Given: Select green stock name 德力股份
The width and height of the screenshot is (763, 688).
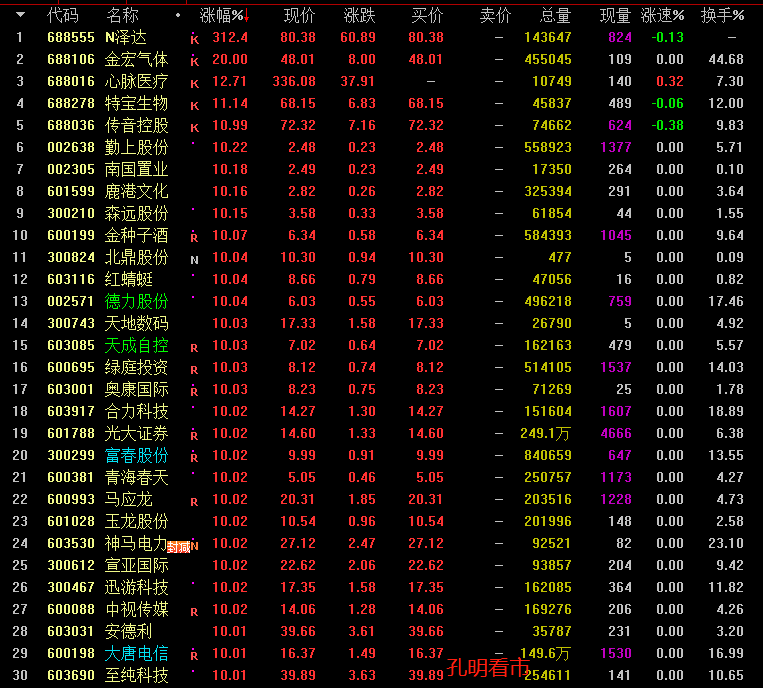Looking at the screenshot, I should click(x=136, y=301).
